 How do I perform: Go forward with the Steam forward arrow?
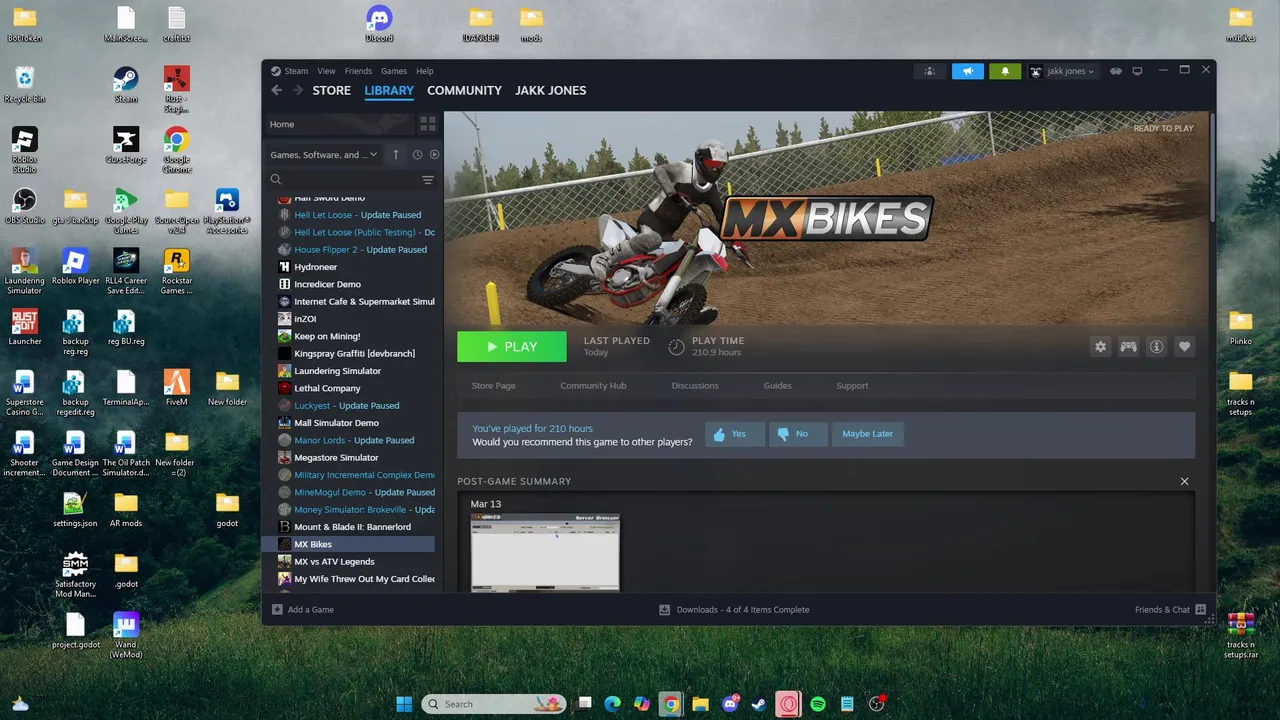pos(297,90)
